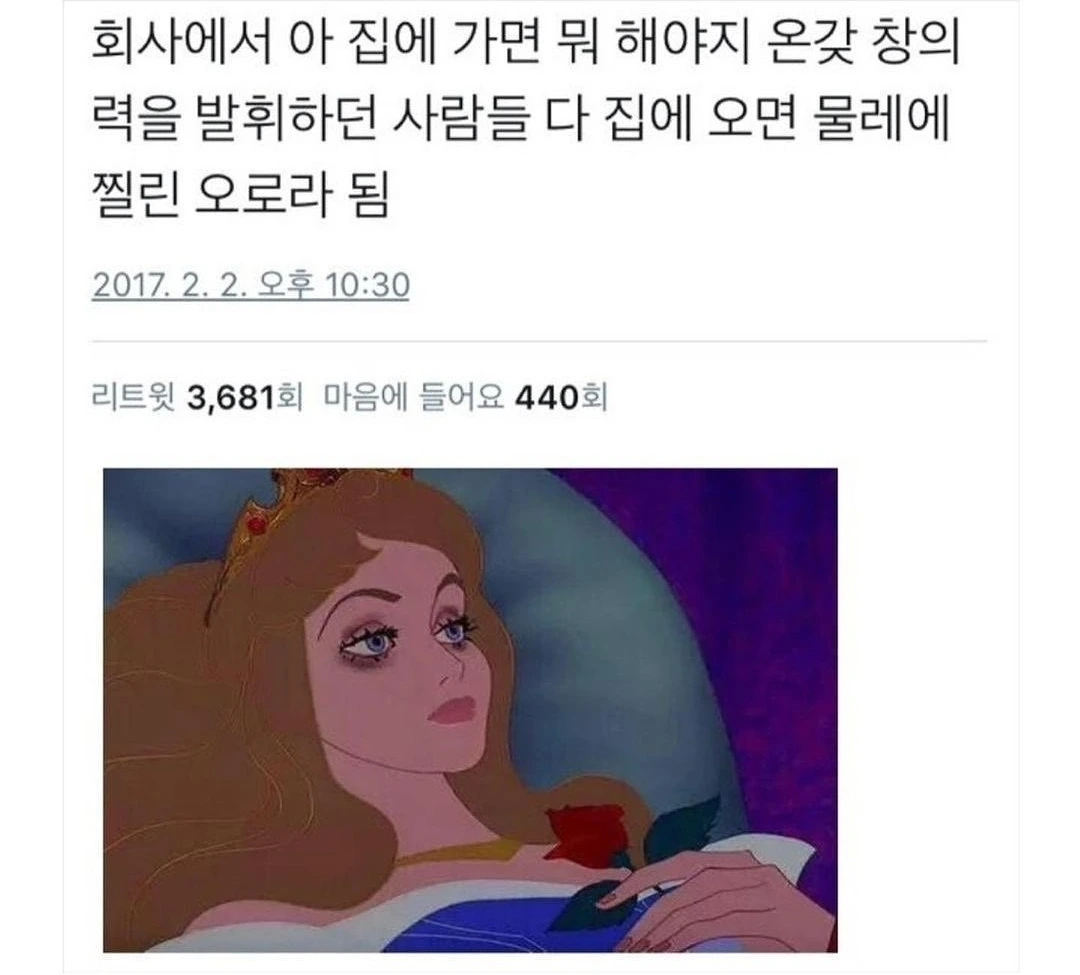Click the last tweet line 찔린 오로라 됨
The image size is (1080, 975).
click(x=241, y=196)
